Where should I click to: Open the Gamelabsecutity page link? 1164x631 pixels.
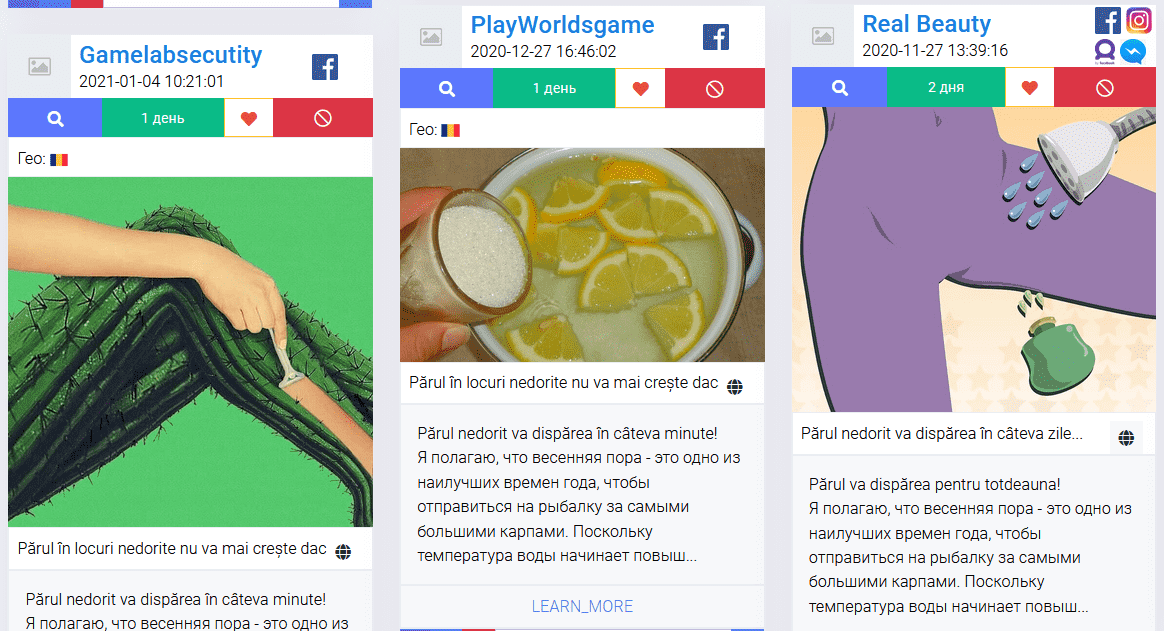click(171, 54)
